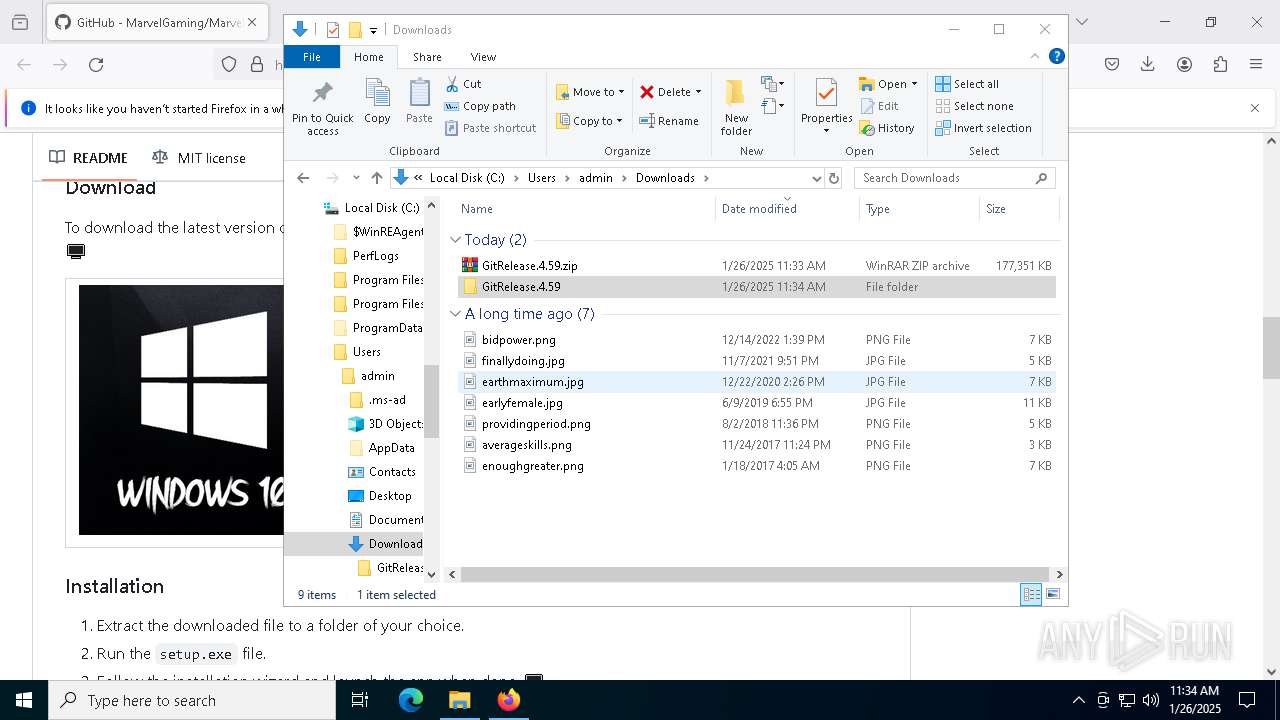1280x720 pixels.
Task: Select the Home ribbon tab
Action: 369,57
